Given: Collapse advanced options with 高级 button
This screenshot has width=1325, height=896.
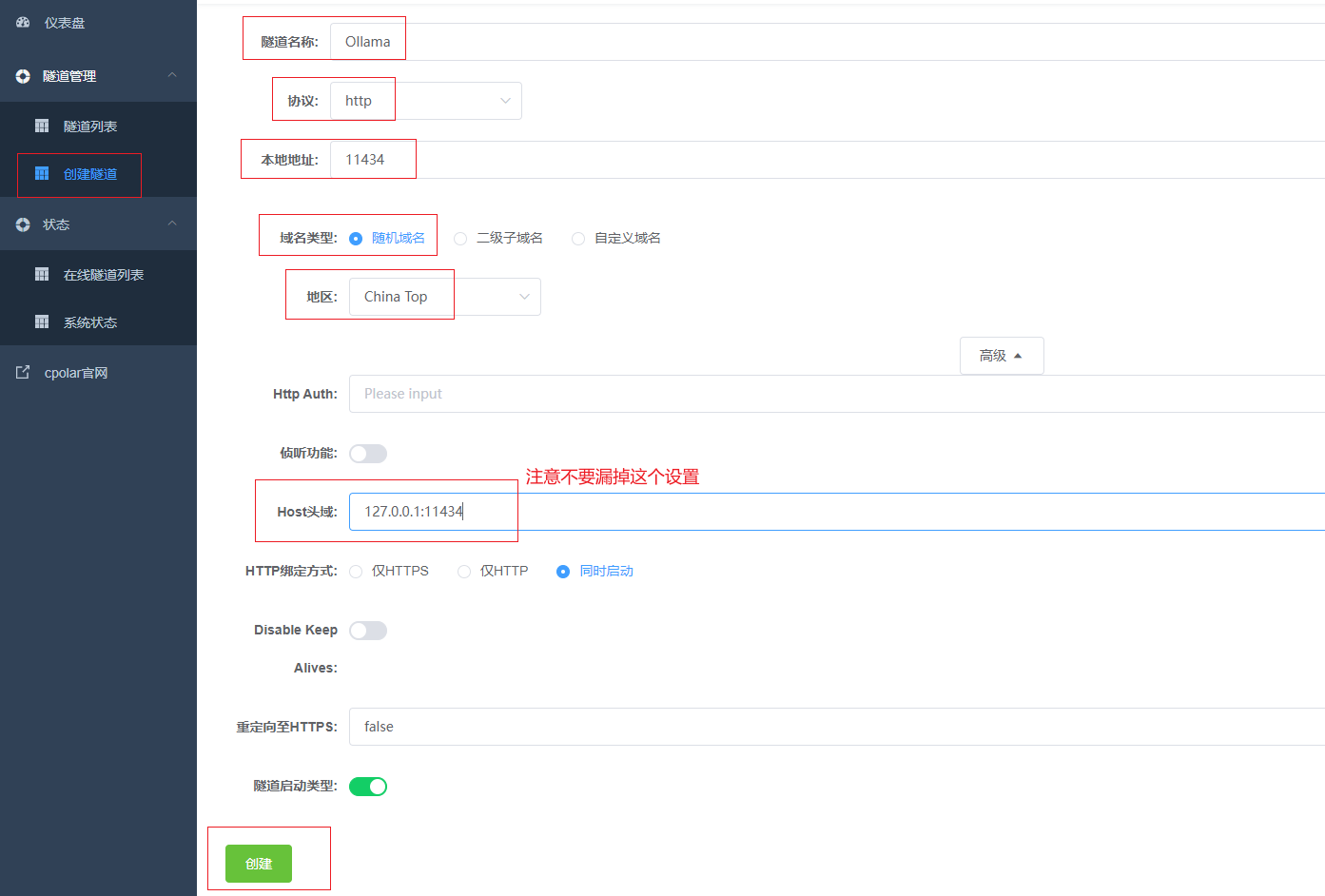Looking at the screenshot, I should [1001, 356].
